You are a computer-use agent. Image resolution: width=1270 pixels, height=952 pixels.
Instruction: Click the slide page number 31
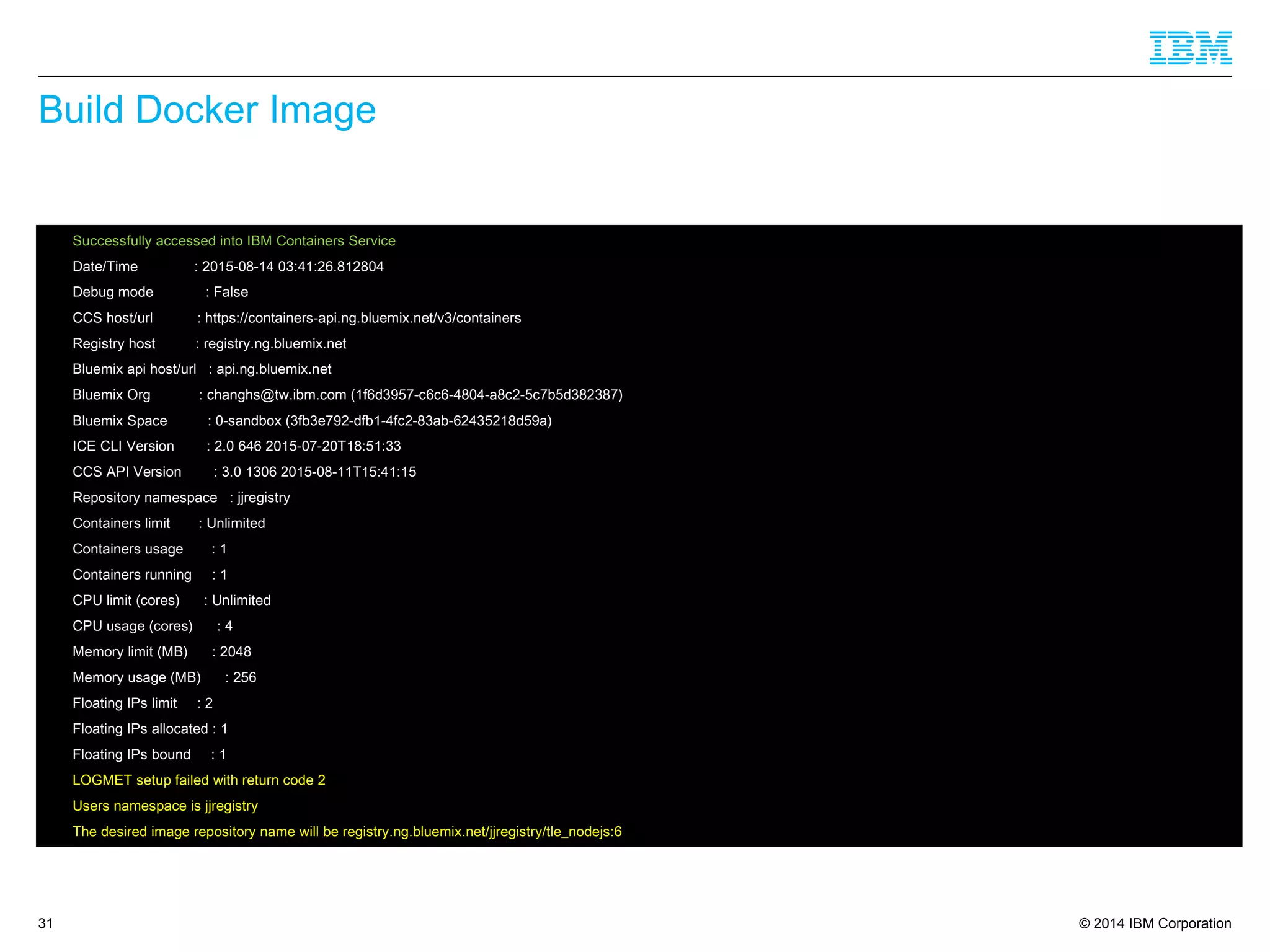click(x=46, y=923)
